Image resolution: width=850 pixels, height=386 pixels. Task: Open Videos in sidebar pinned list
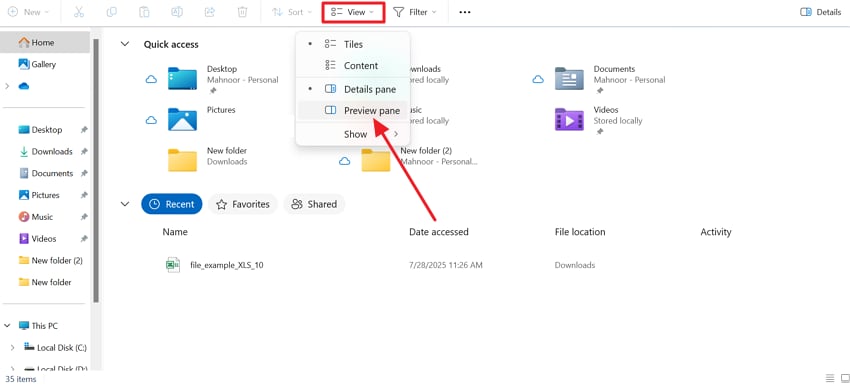click(37, 239)
